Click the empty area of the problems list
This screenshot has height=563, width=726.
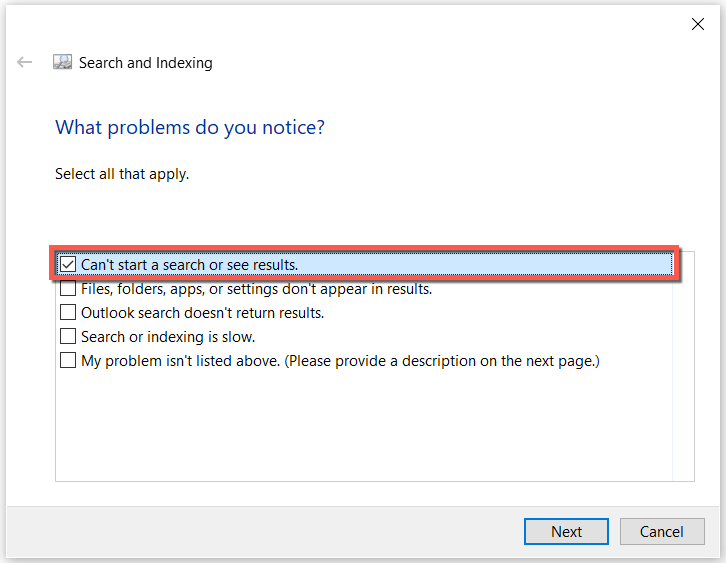pos(360,430)
